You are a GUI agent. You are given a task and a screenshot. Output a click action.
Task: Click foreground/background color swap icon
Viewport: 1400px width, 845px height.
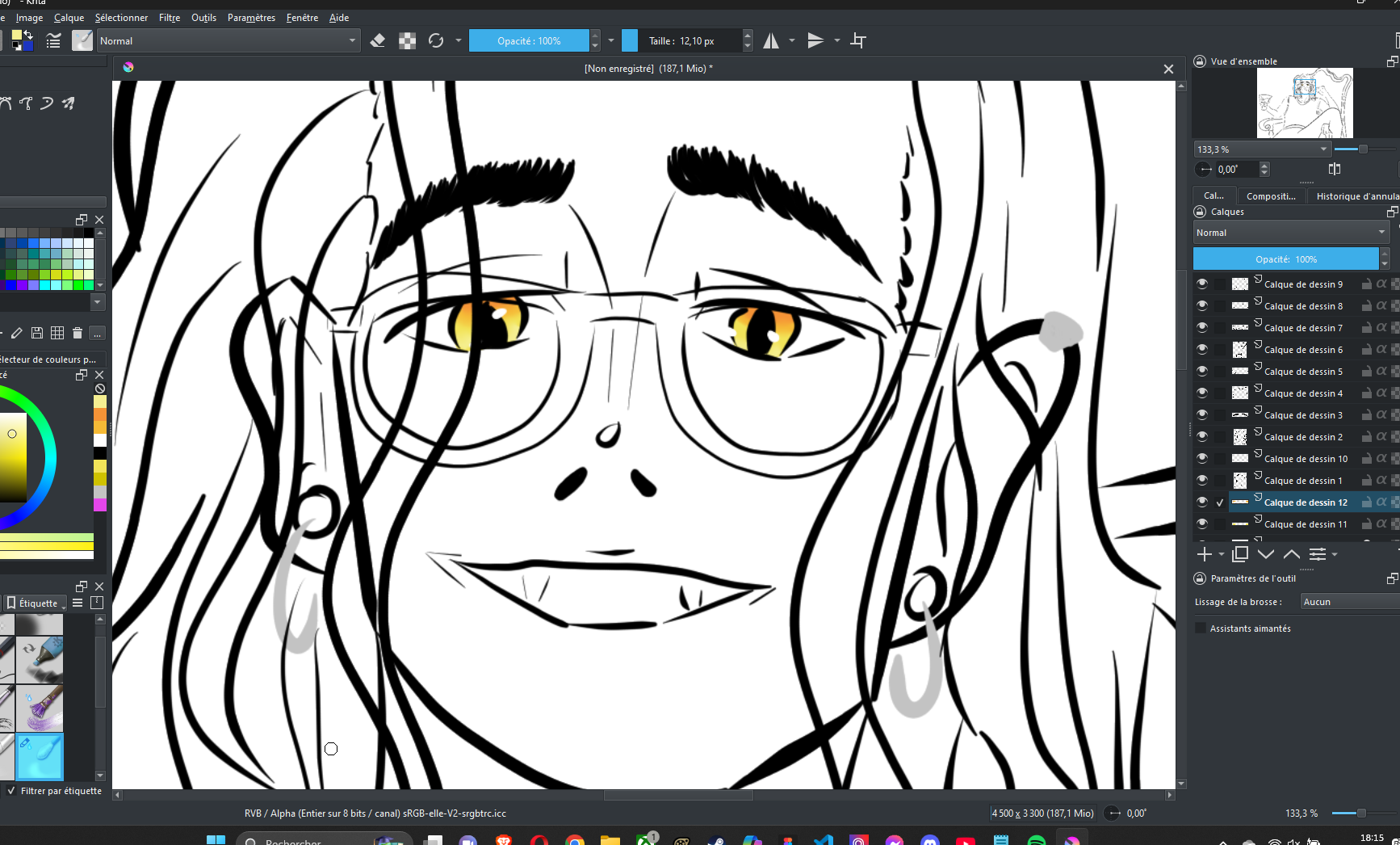click(x=28, y=34)
